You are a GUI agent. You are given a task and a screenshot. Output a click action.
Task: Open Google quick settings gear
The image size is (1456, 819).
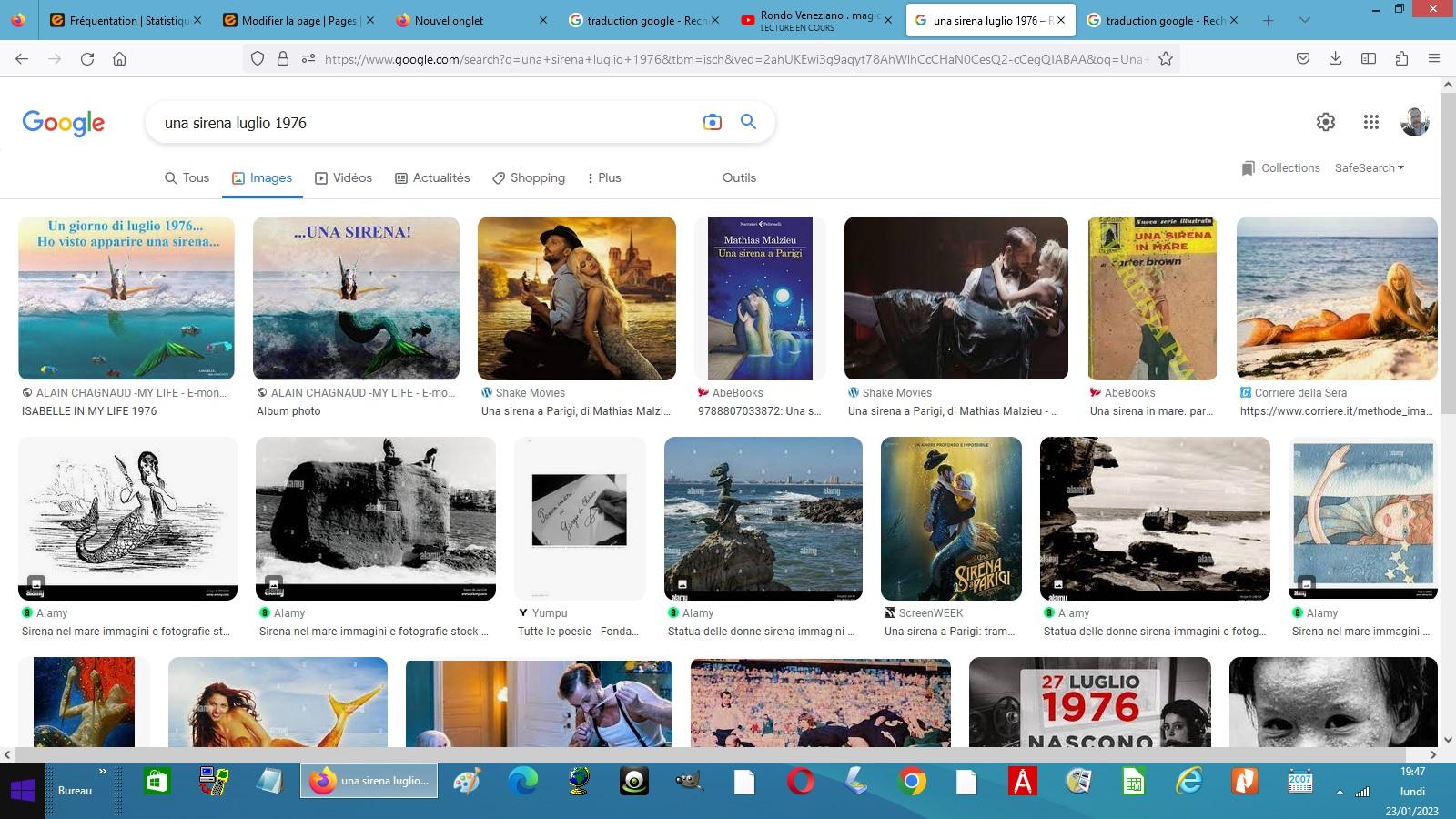[1326, 122]
